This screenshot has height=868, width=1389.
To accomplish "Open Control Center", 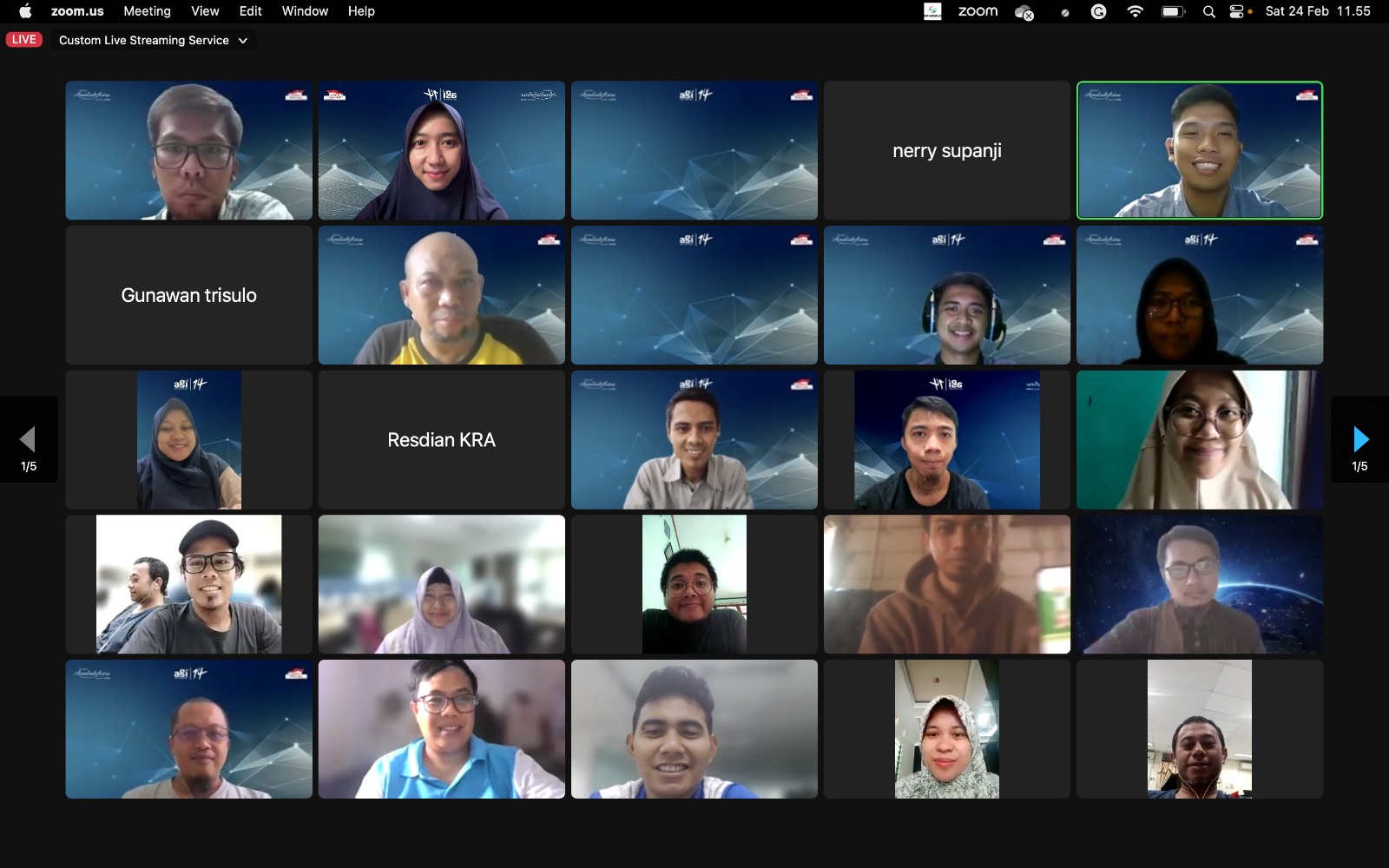I will 1237,11.
